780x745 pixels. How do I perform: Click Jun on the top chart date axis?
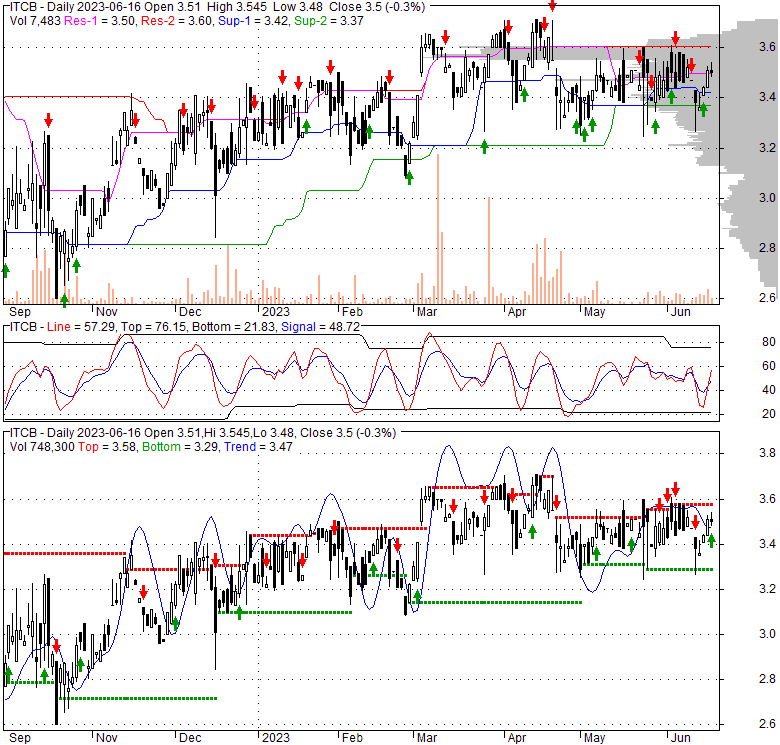pyautogui.click(x=681, y=312)
